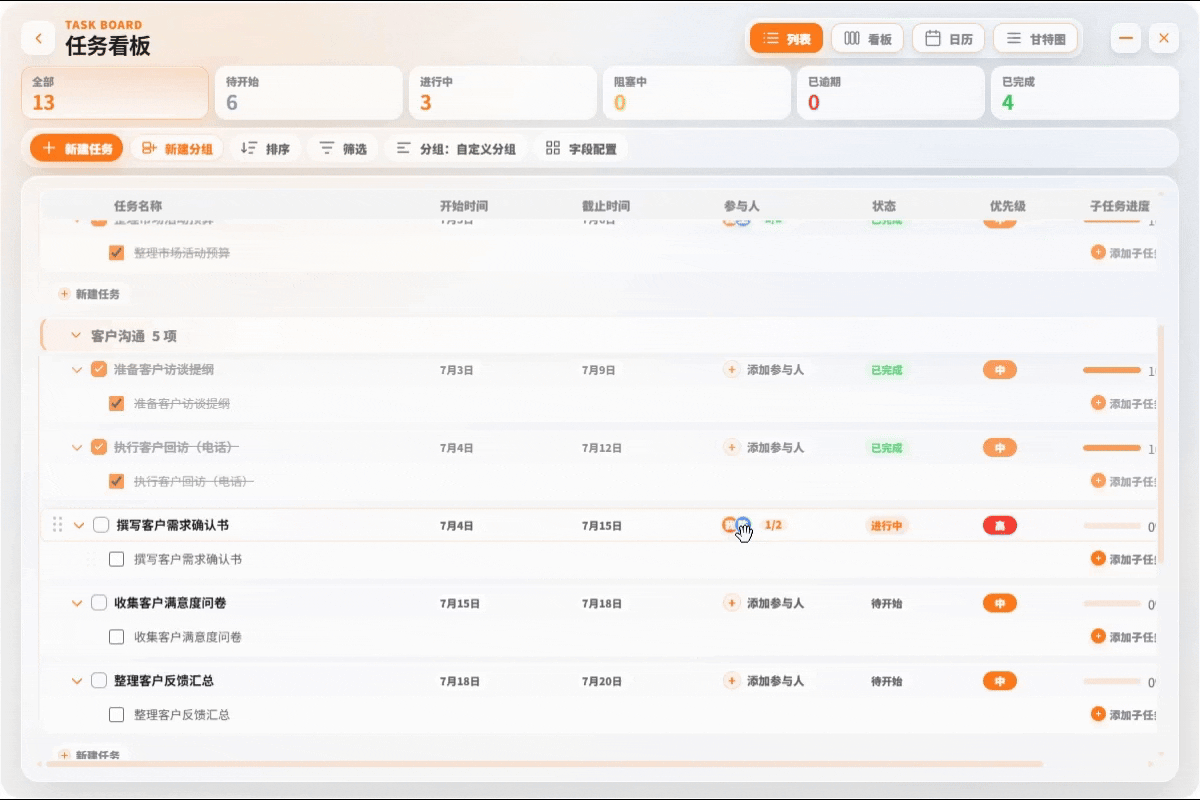The height and width of the screenshot is (800, 1200).
Task: Open the 日历 calendar view
Action: point(949,39)
